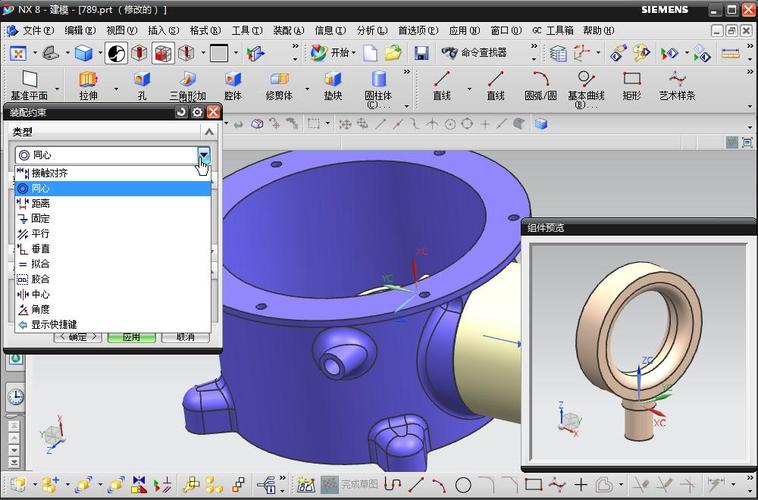Screen dimensions: 758x500
Task: Select the 腔体 pocket tool
Action: point(233,85)
